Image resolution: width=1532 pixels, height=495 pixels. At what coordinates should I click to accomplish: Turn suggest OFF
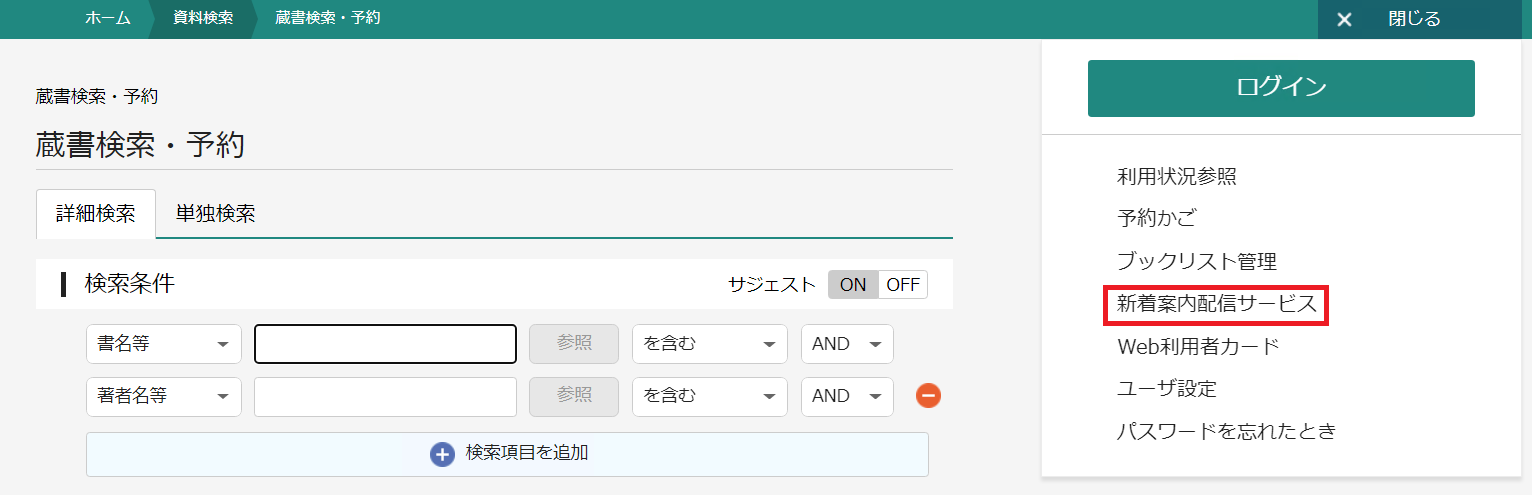tap(902, 284)
